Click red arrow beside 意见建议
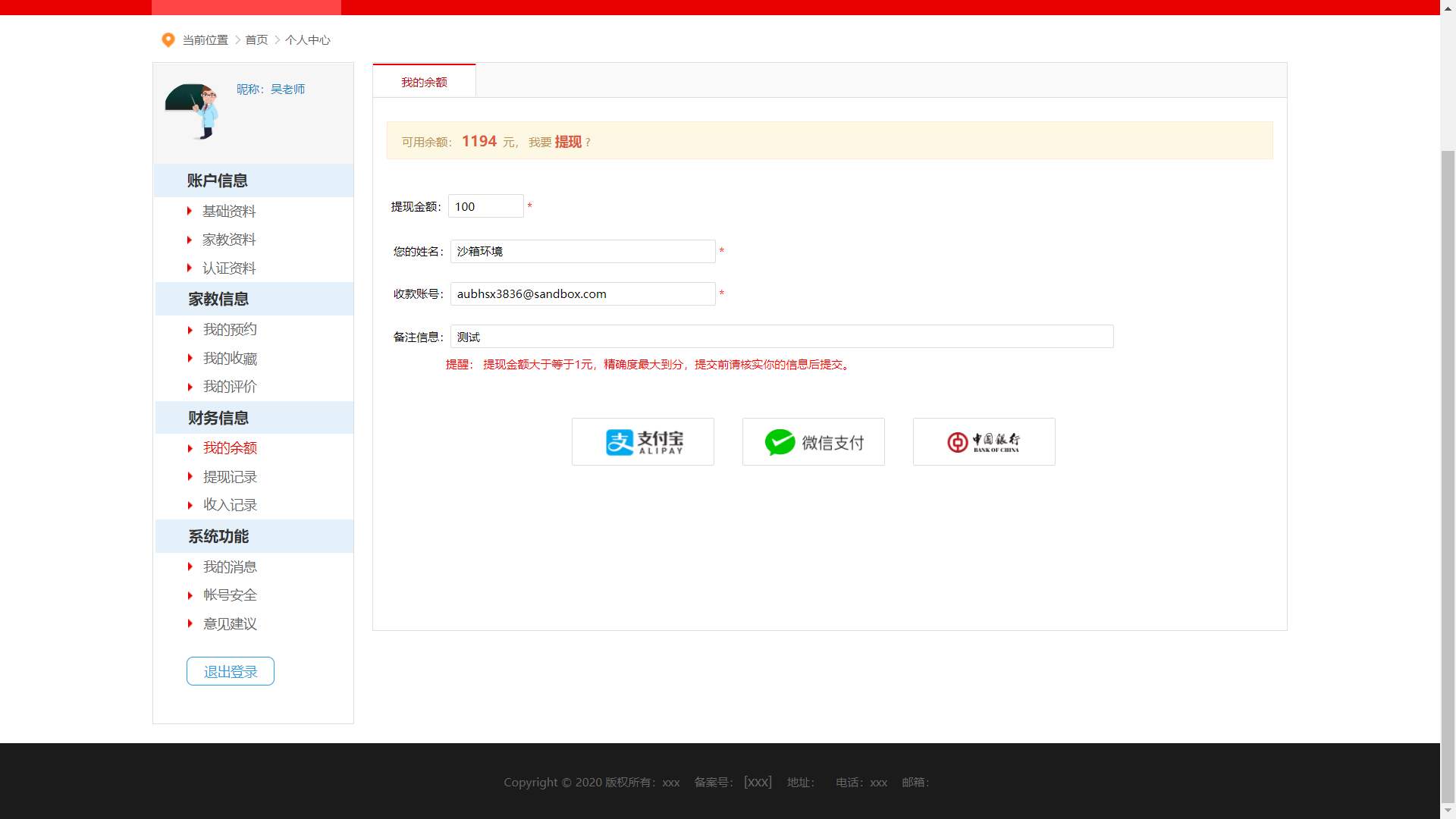 click(x=190, y=624)
